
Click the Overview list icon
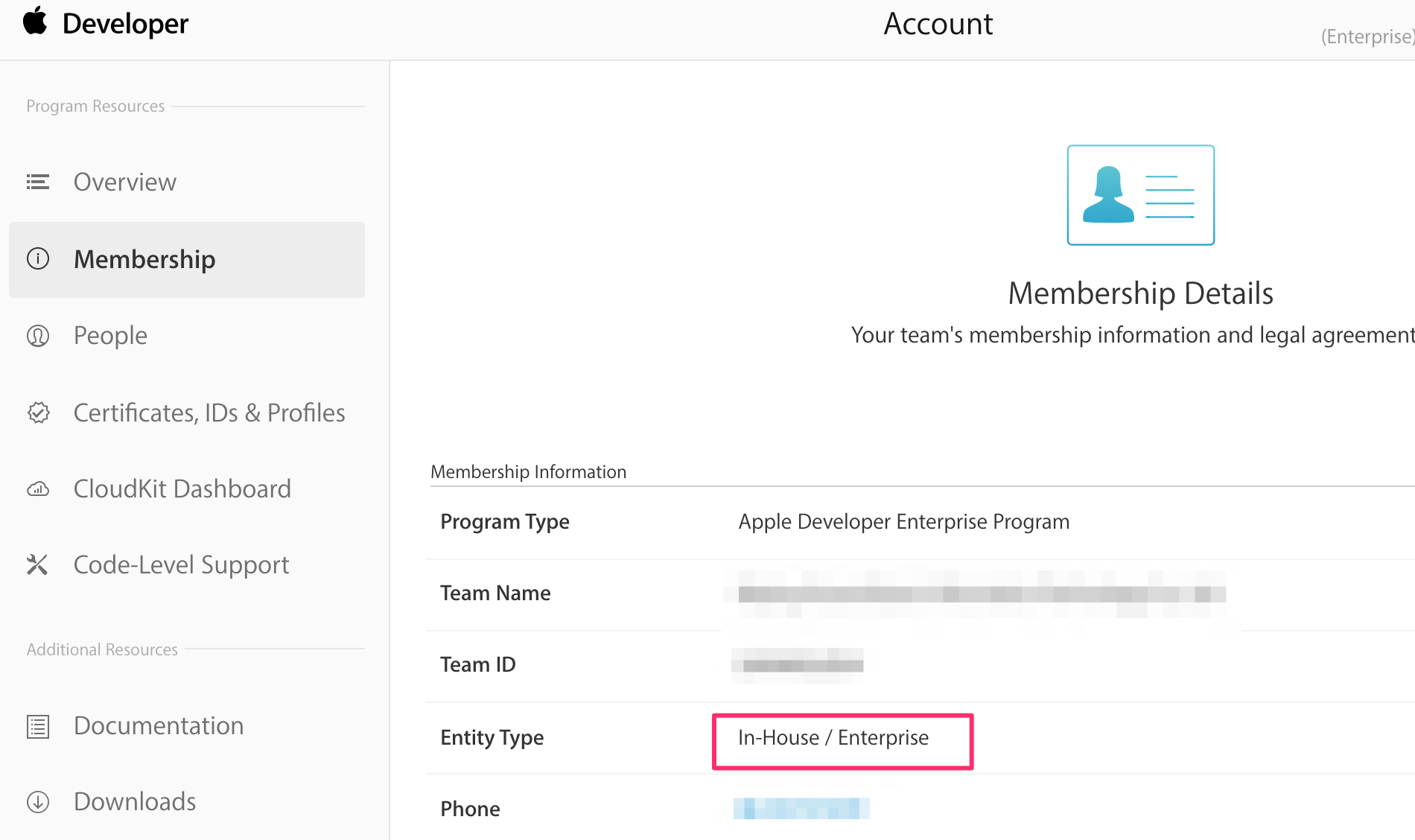click(38, 182)
